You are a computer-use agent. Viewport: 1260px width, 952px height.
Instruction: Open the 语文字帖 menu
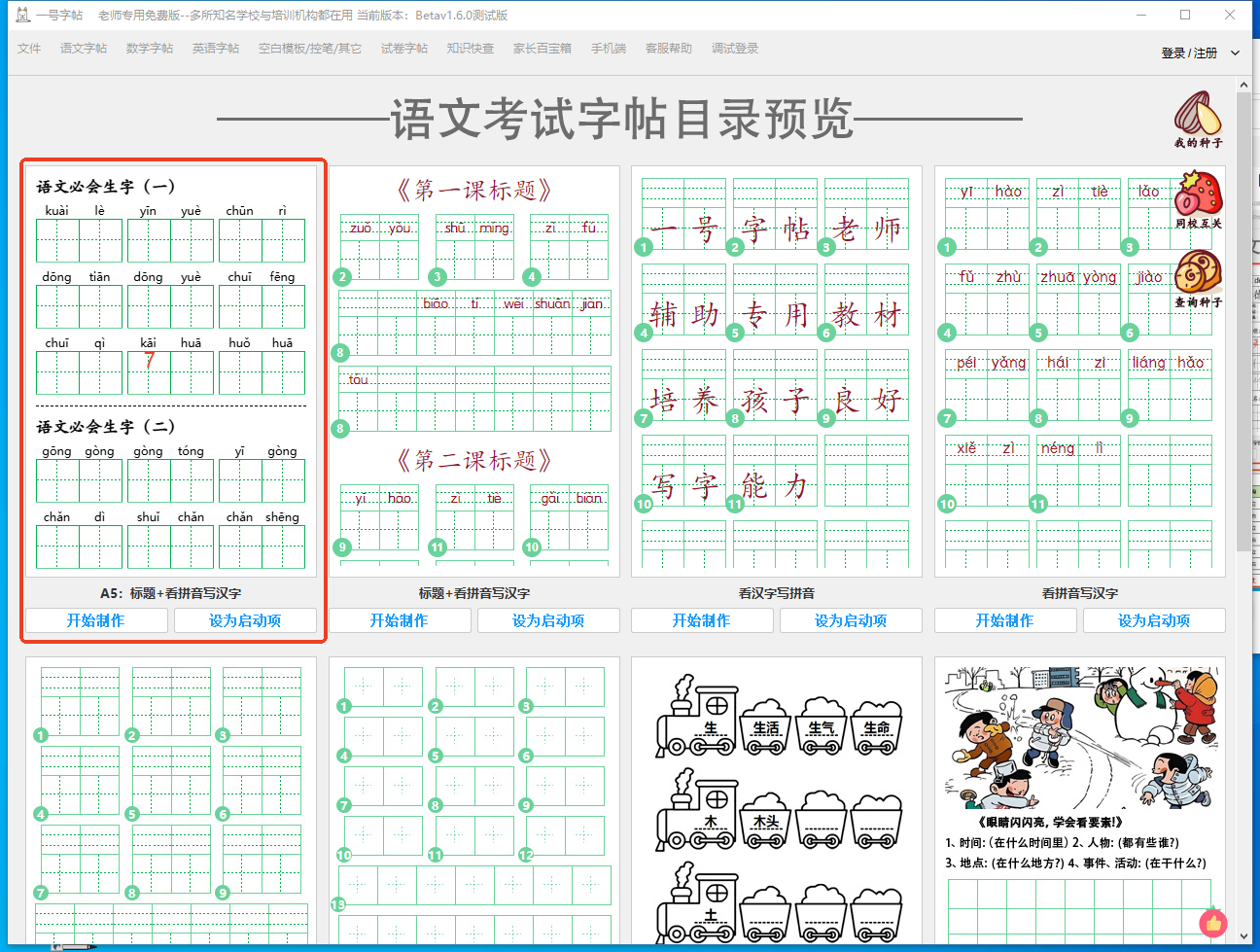84,49
